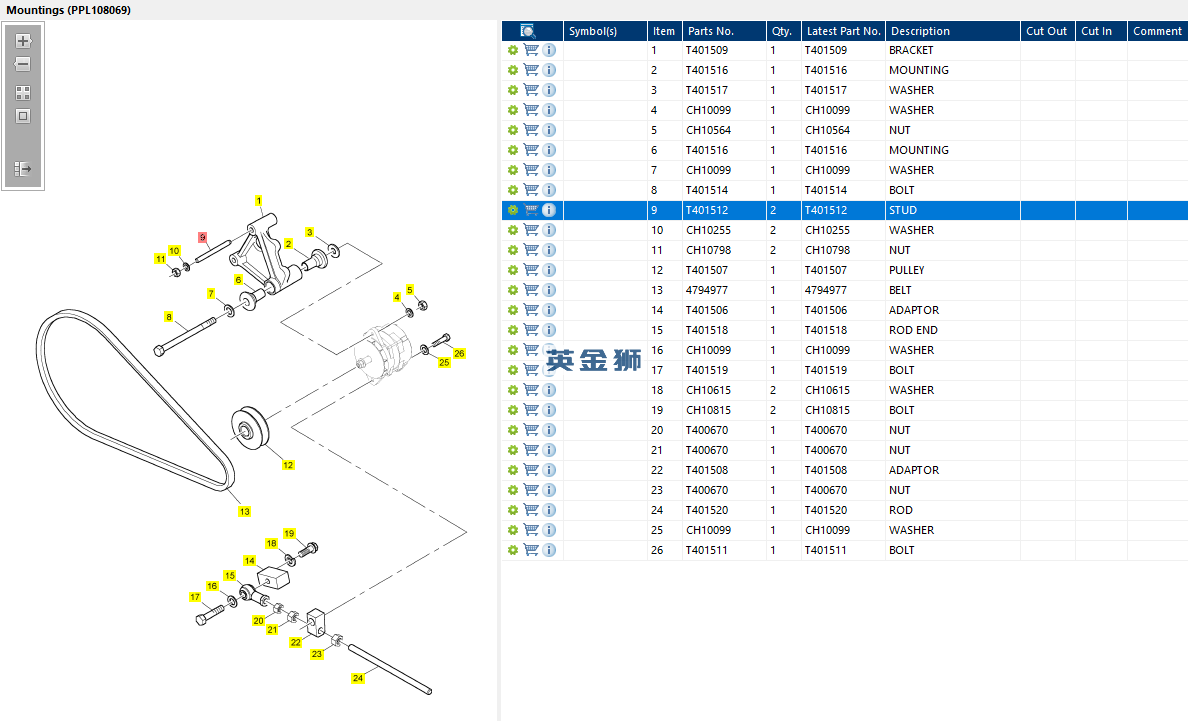Viewport: 1188px width, 721px height.
Task: Click Mountings (PPL108069) title text
Action: [x=68, y=10]
